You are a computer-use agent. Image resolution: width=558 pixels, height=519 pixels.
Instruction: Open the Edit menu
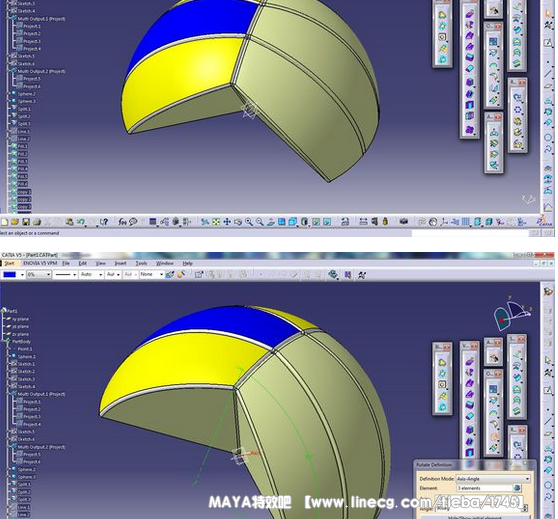(83, 263)
